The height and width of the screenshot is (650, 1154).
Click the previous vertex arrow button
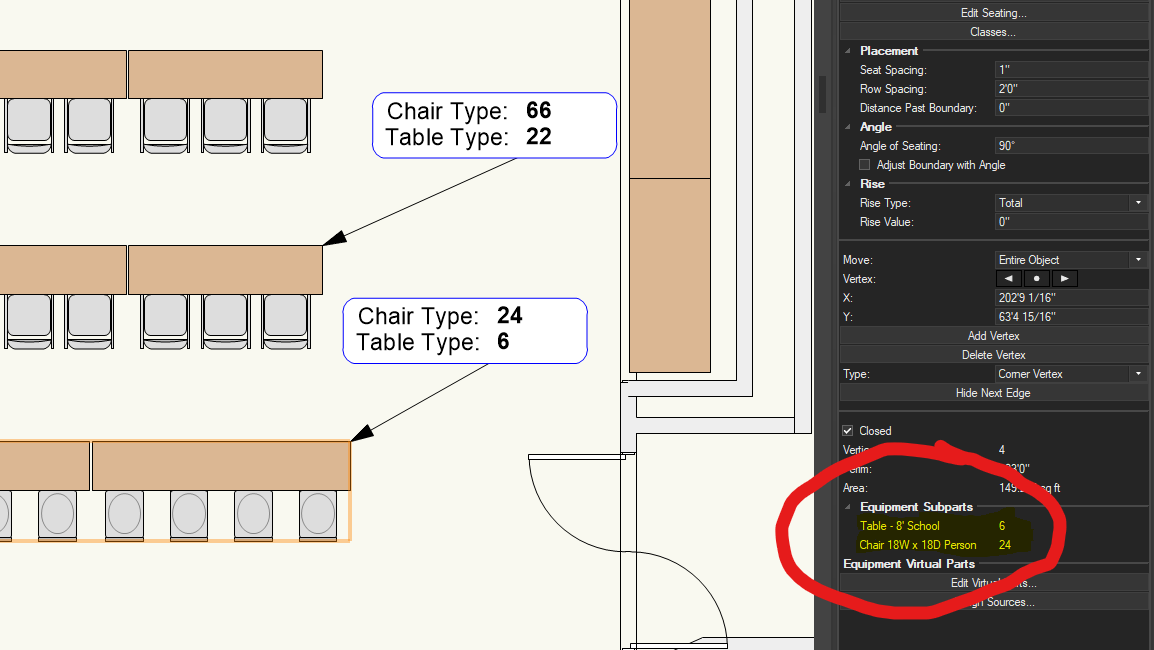pyautogui.click(x=1007, y=278)
